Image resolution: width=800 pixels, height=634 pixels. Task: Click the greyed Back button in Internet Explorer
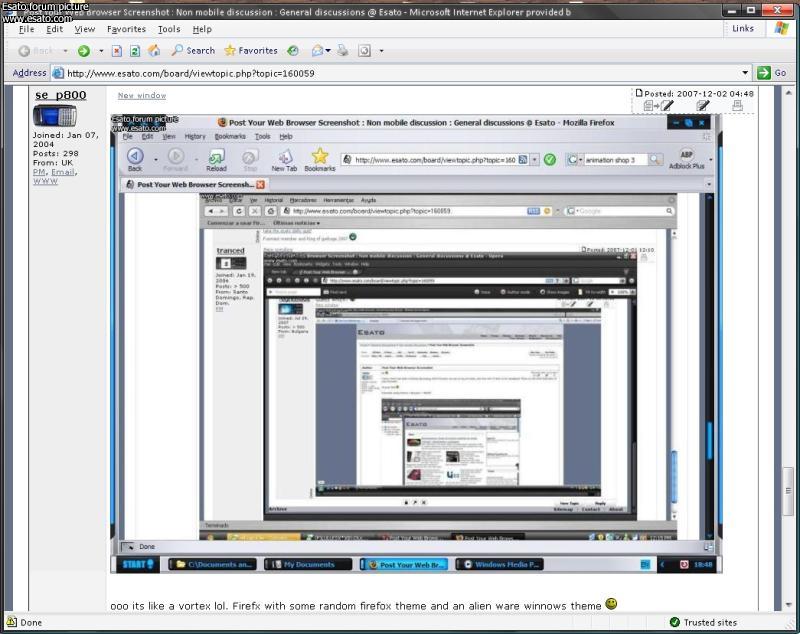(36, 50)
